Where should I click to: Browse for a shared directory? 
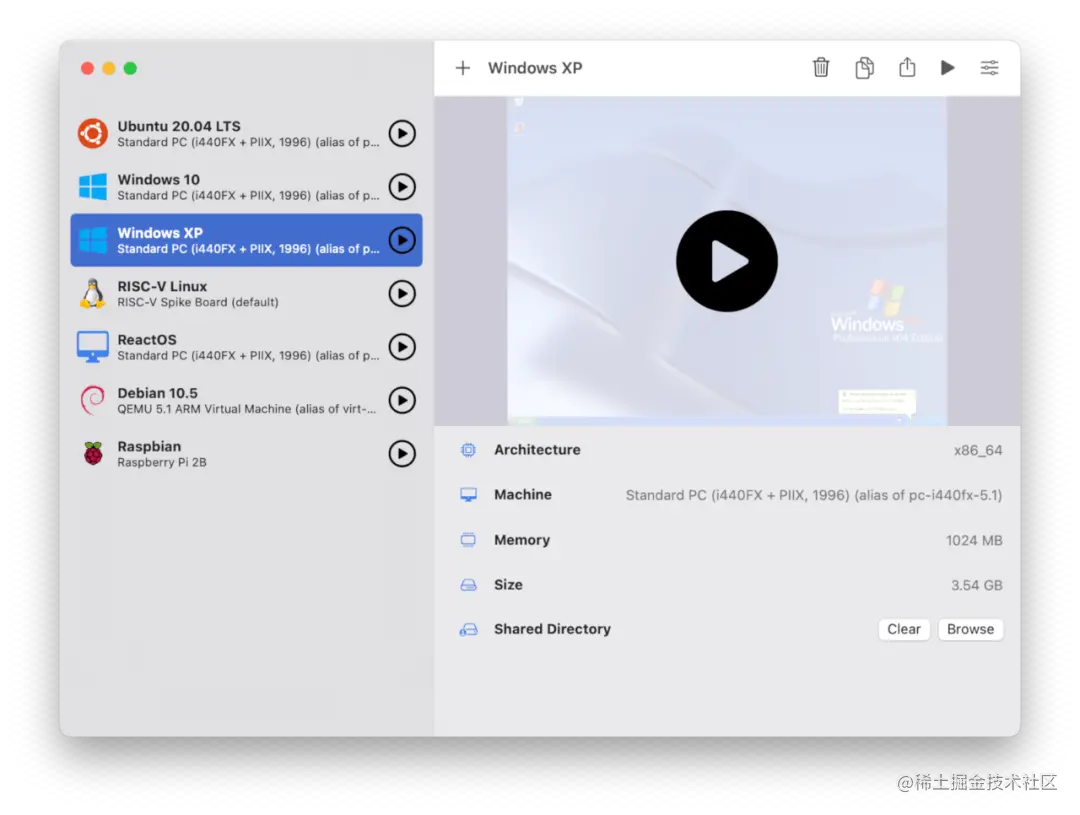[970, 629]
